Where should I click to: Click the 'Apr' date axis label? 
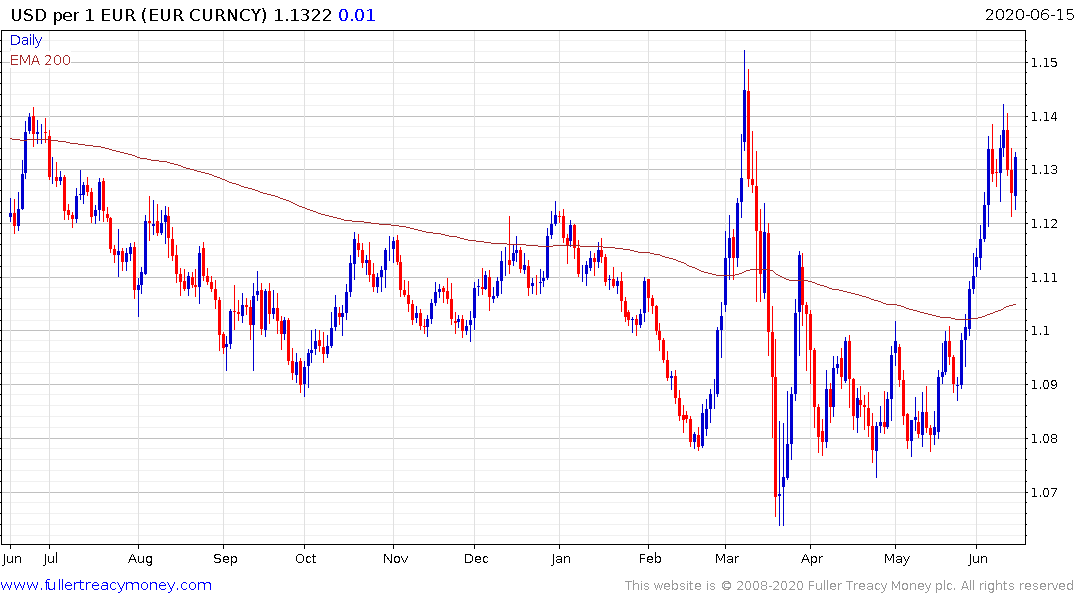point(812,559)
